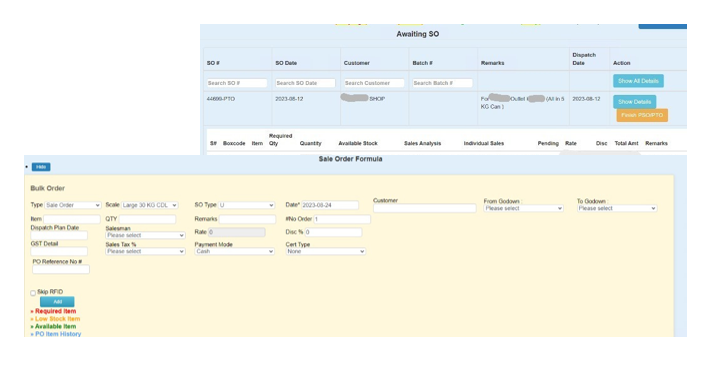
Task: Open the Low Stock Item link
Action: (58, 319)
